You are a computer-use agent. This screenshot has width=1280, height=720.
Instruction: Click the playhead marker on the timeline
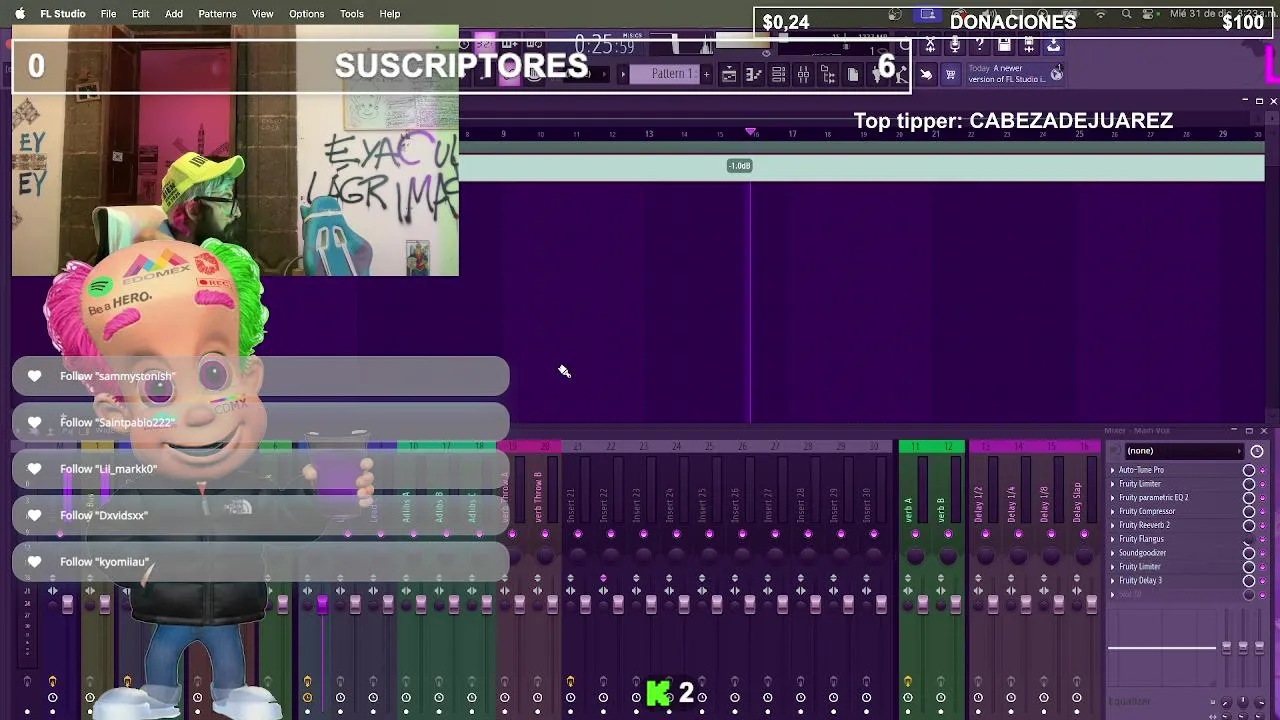751,132
